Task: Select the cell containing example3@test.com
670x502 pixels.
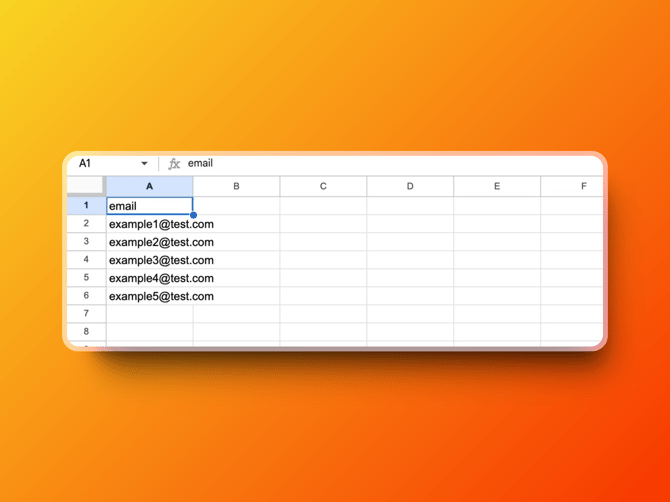Action: [150, 260]
